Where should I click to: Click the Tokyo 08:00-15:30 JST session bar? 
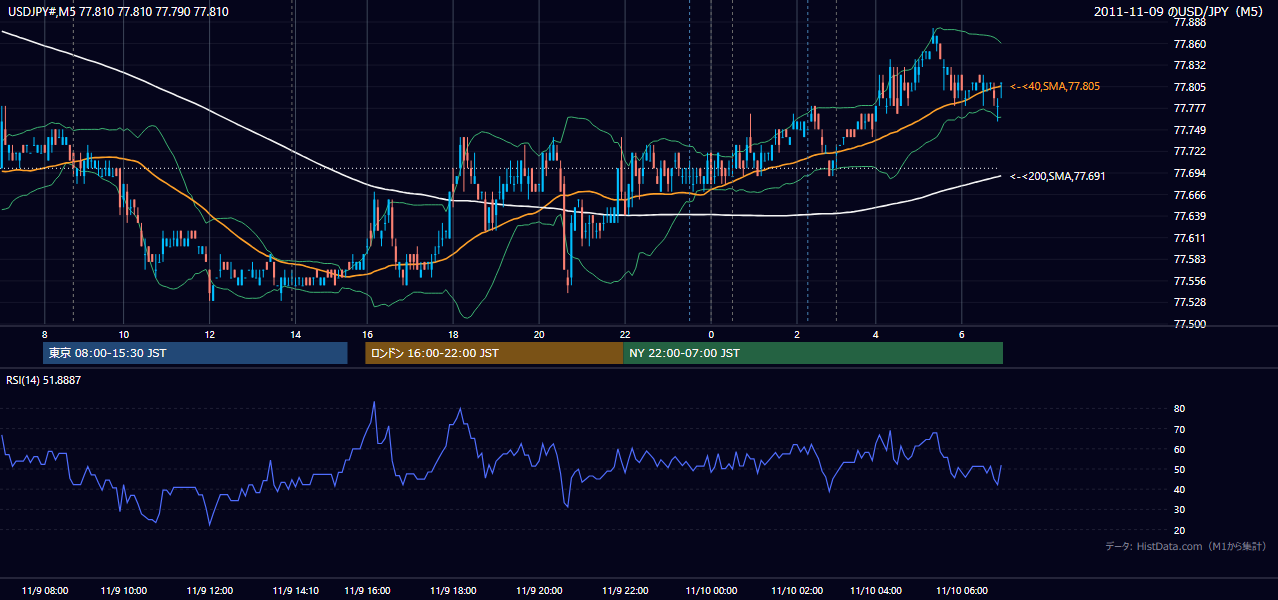(196, 353)
